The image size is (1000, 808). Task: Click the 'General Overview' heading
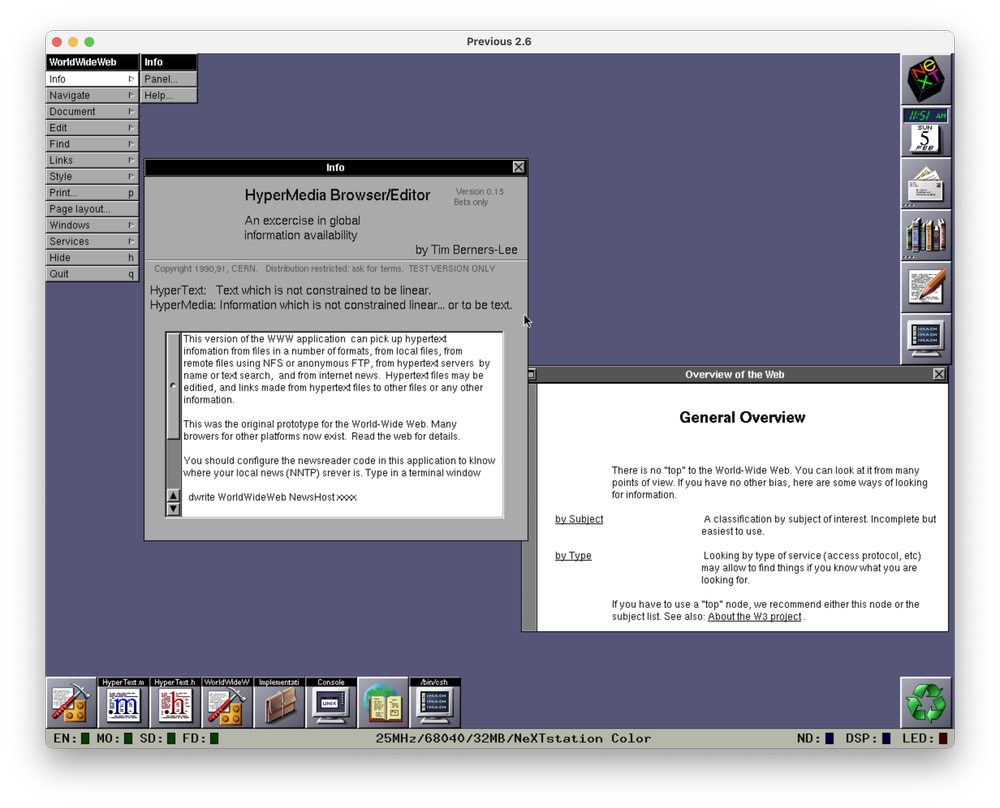[742, 417]
